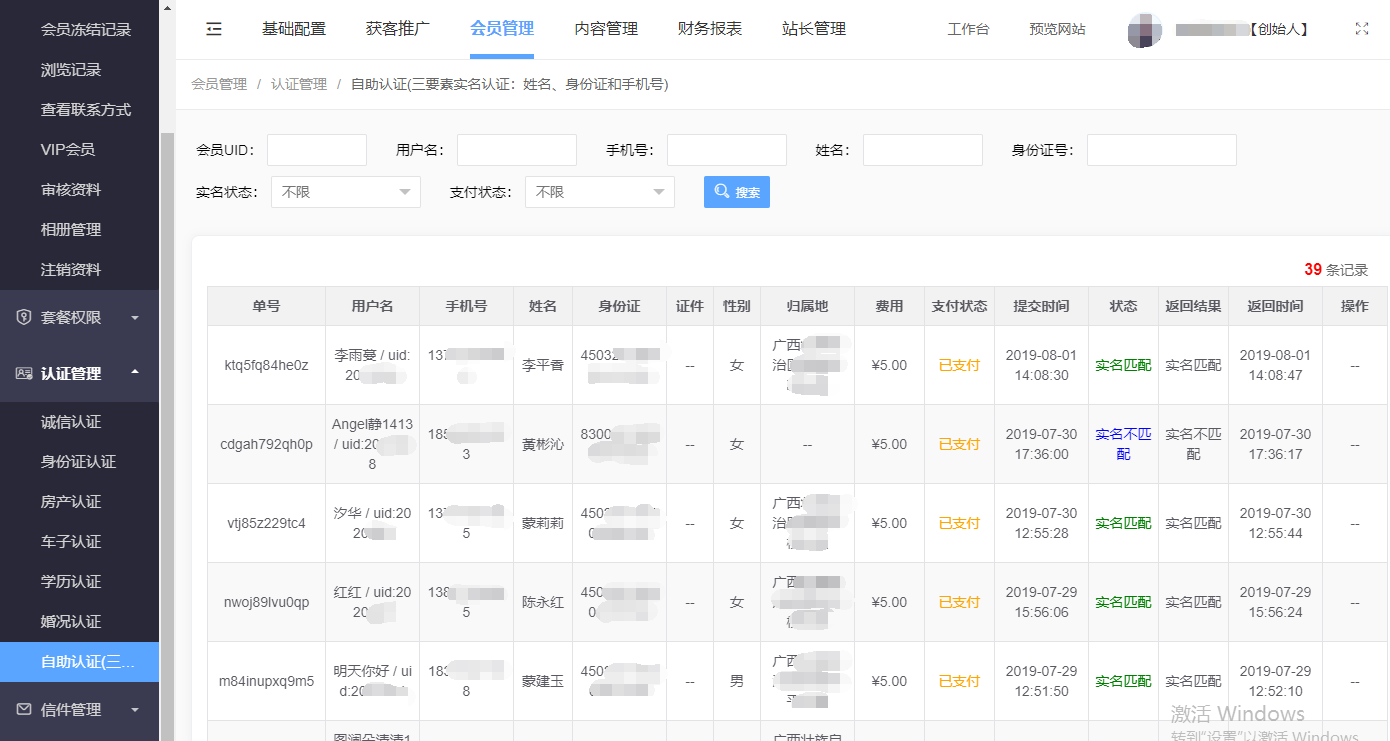Focus the 姓名 input field
Viewport: 1390px width, 741px height.
[923, 150]
